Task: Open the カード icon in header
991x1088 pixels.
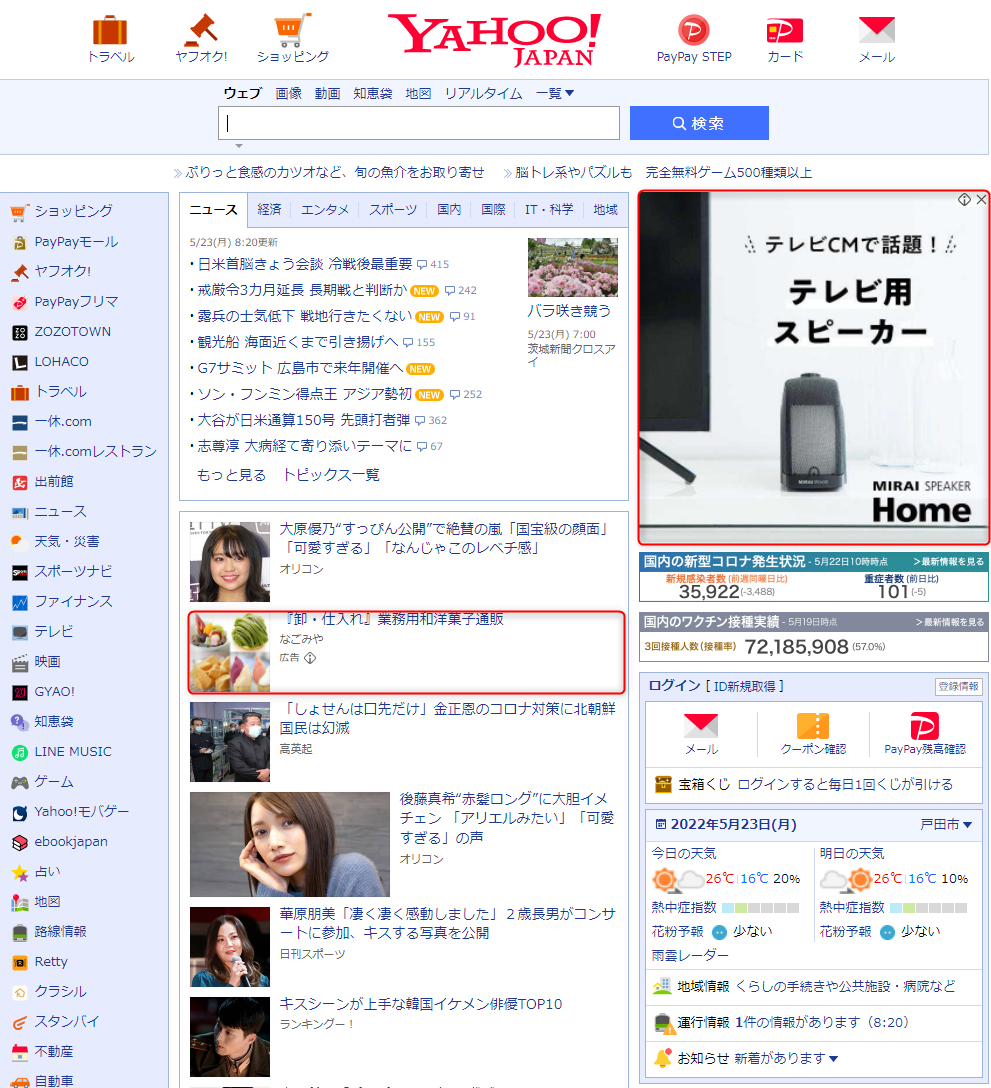Action: (784, 31)
